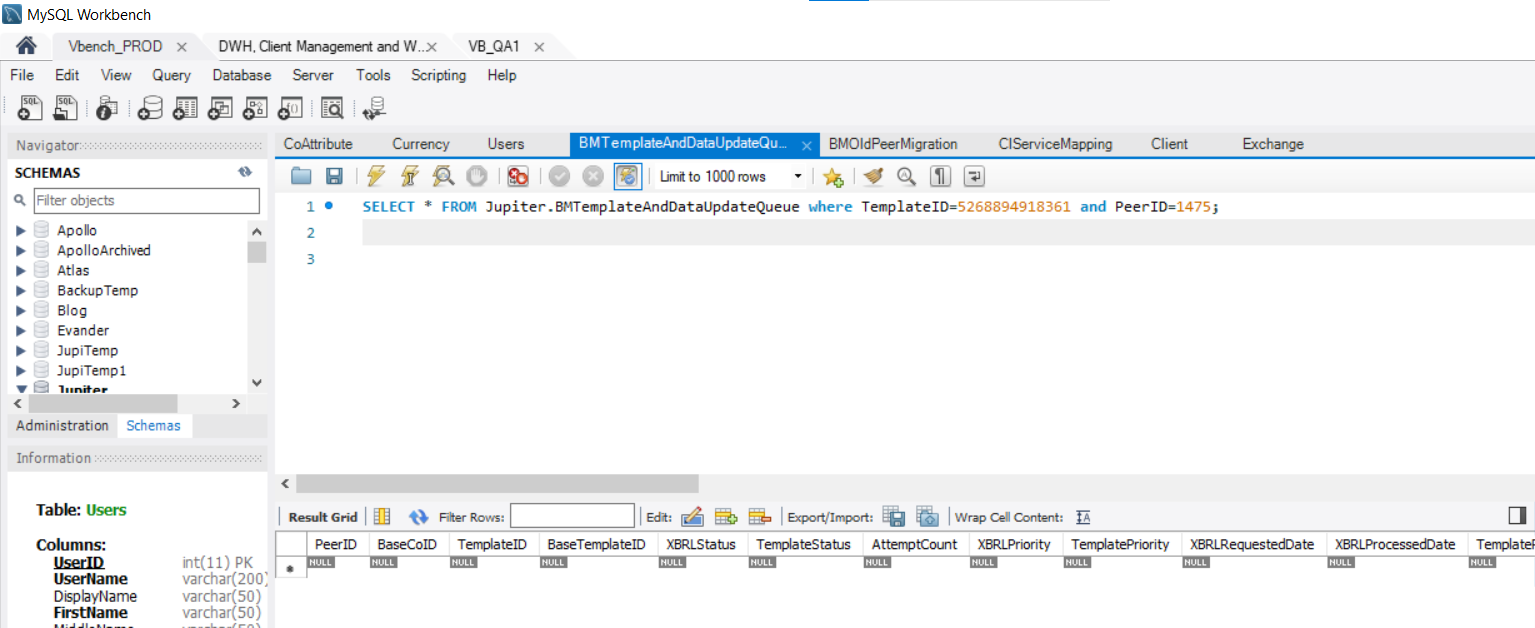
Task: Create a new view icon
Action: pos(220,108)
